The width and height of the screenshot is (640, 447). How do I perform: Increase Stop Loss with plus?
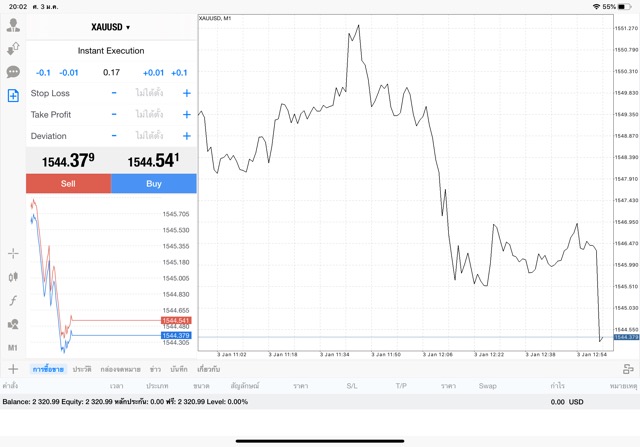(187, 93)
